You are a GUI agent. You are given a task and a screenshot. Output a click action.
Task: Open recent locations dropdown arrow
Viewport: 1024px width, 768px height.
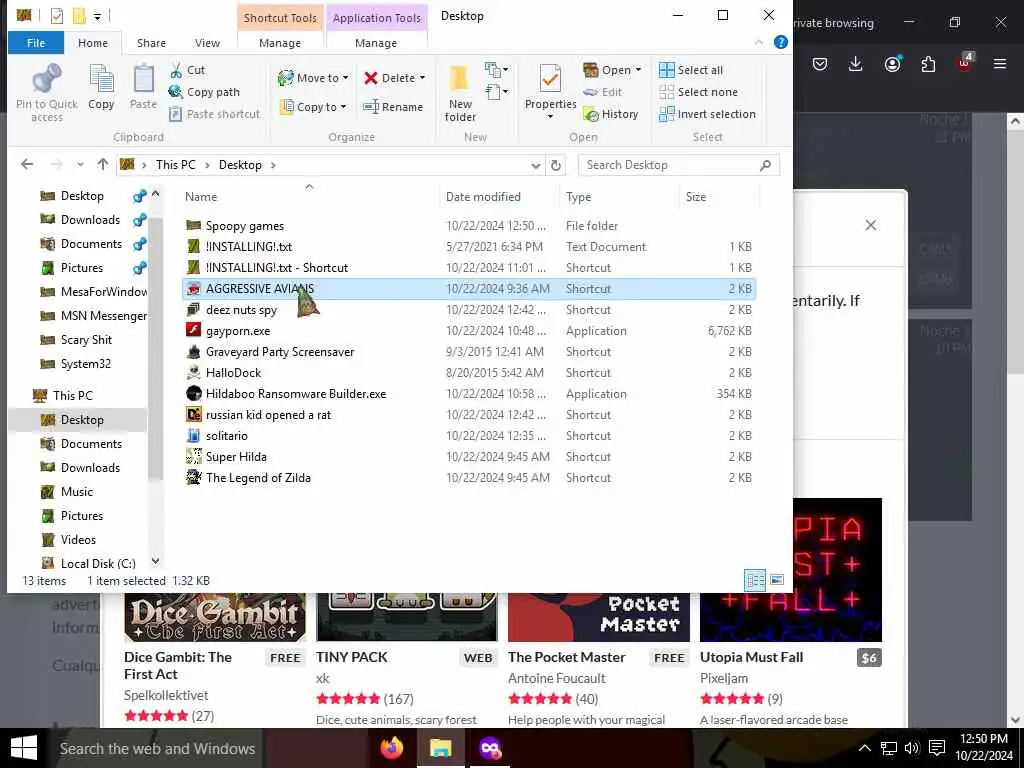[80, 165]
